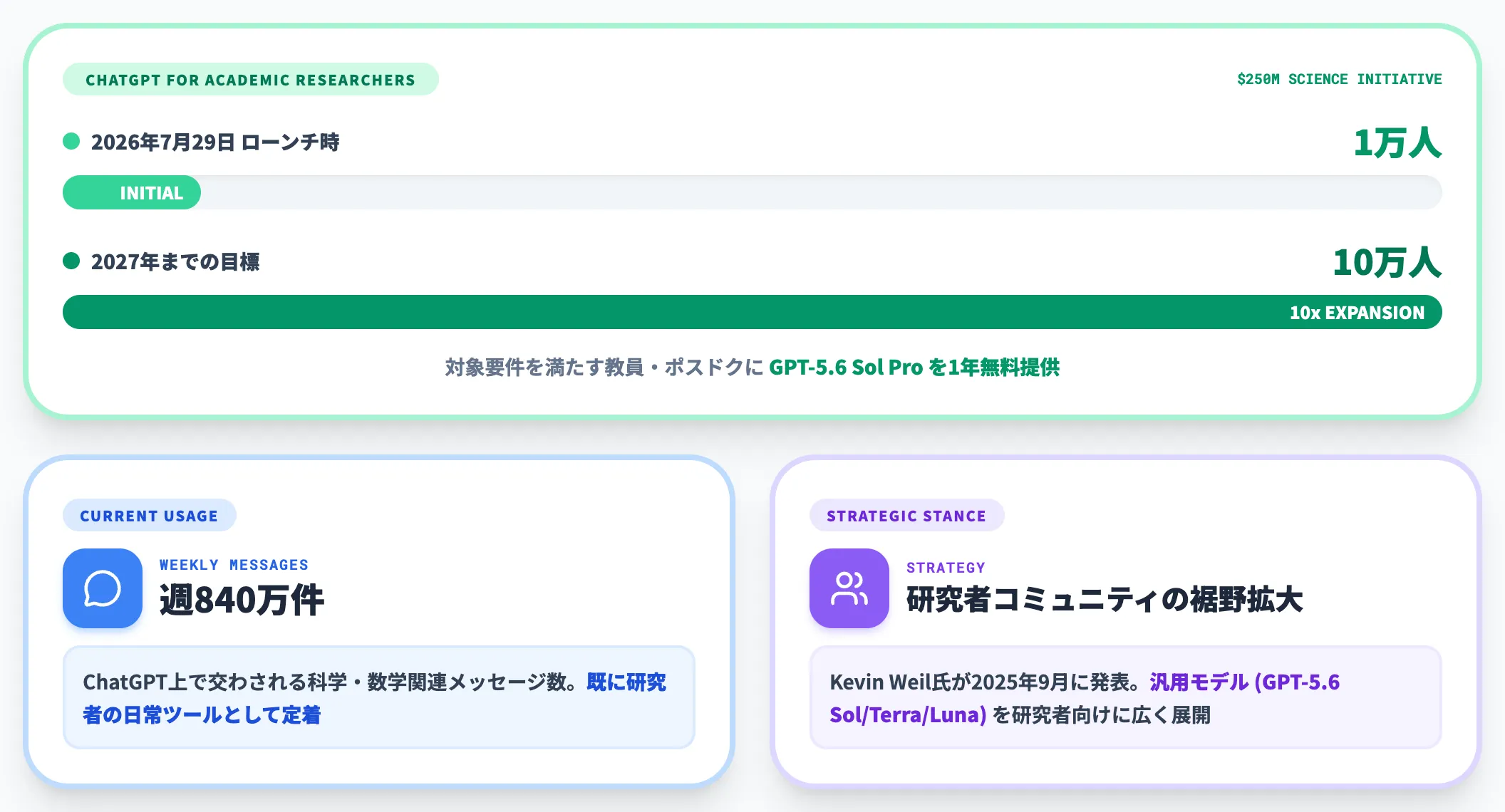The width and height of the screenshot is (1505, 812).
Task: Click the 1万人 value
Action: [x=1397, y=142]
